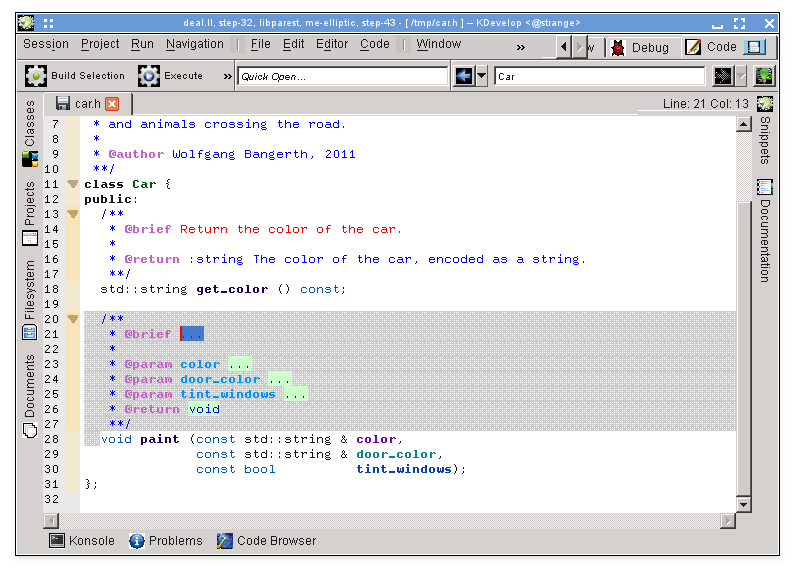This screenshot has height=574, width=795.
Task: Click the pin dots icon in title bar
Action: (x=48, y=23)
